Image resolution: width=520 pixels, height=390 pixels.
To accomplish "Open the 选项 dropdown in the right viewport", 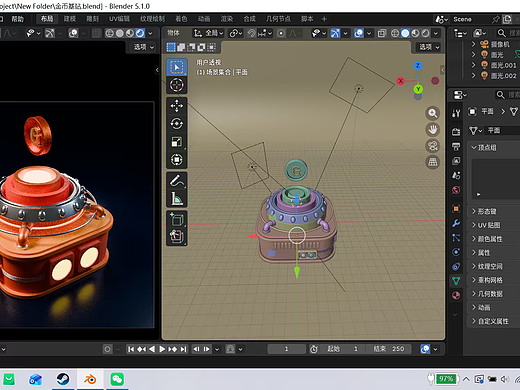I will [429, 47].
